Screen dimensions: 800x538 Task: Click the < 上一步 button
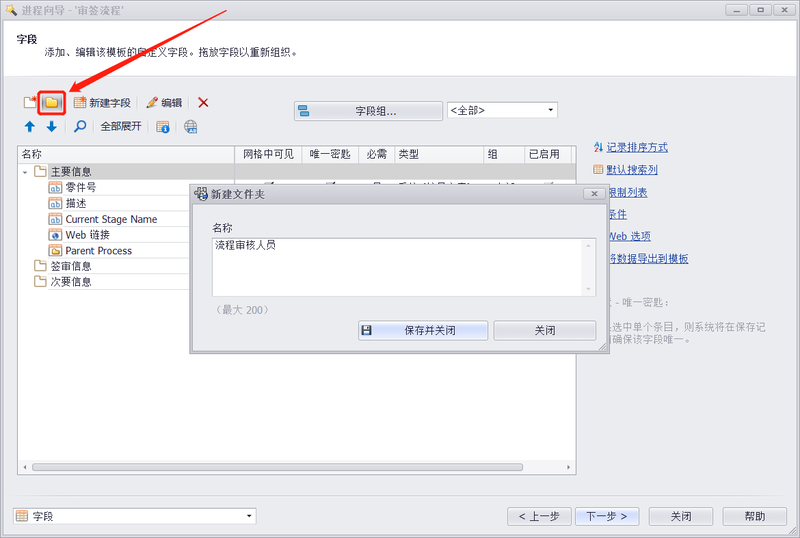point(540,517)
